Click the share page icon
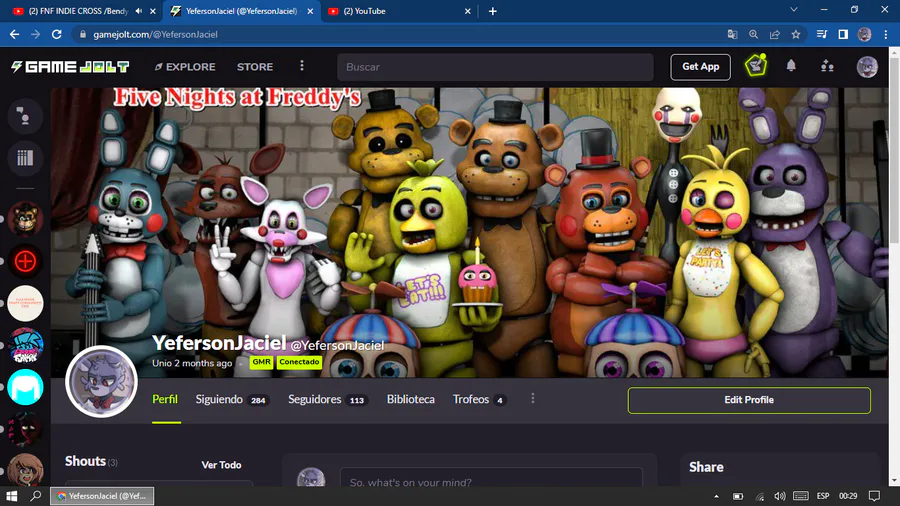Image resolution: width=900 pixels, height=506 pixels. pyautogui.click(x=775, y=34)
